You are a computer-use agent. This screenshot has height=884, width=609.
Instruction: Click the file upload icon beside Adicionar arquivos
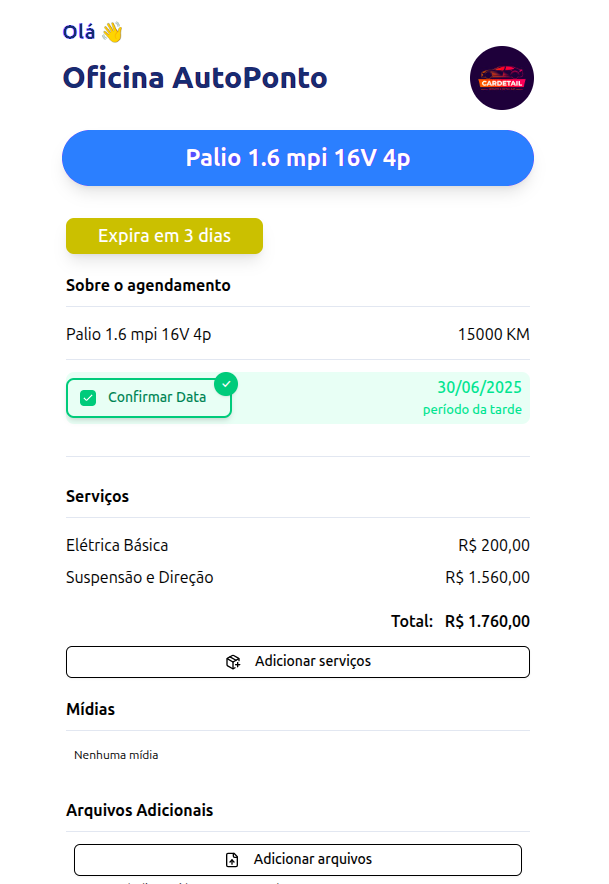pyautogui.click(x=232, y=860)
